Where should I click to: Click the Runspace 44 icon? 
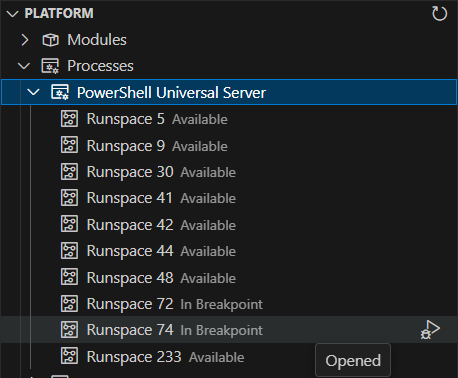click(x=69, y=251)
